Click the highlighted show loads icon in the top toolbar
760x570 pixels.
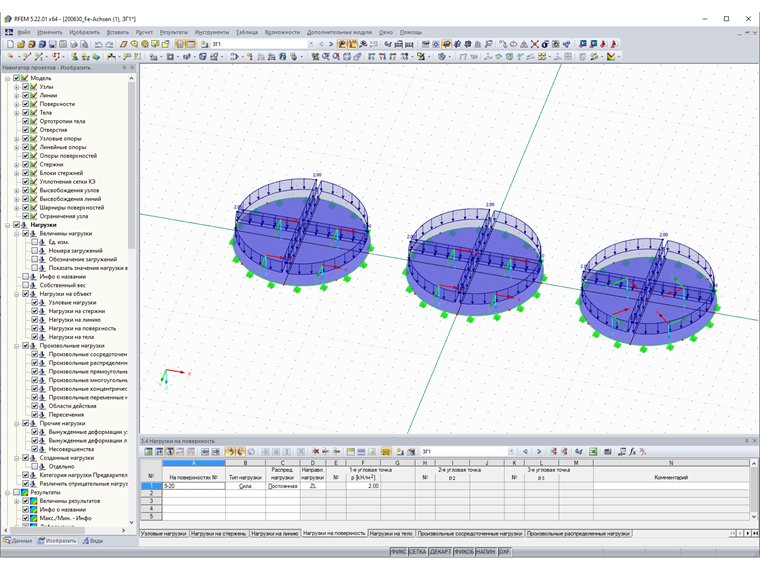click(342, 44)
